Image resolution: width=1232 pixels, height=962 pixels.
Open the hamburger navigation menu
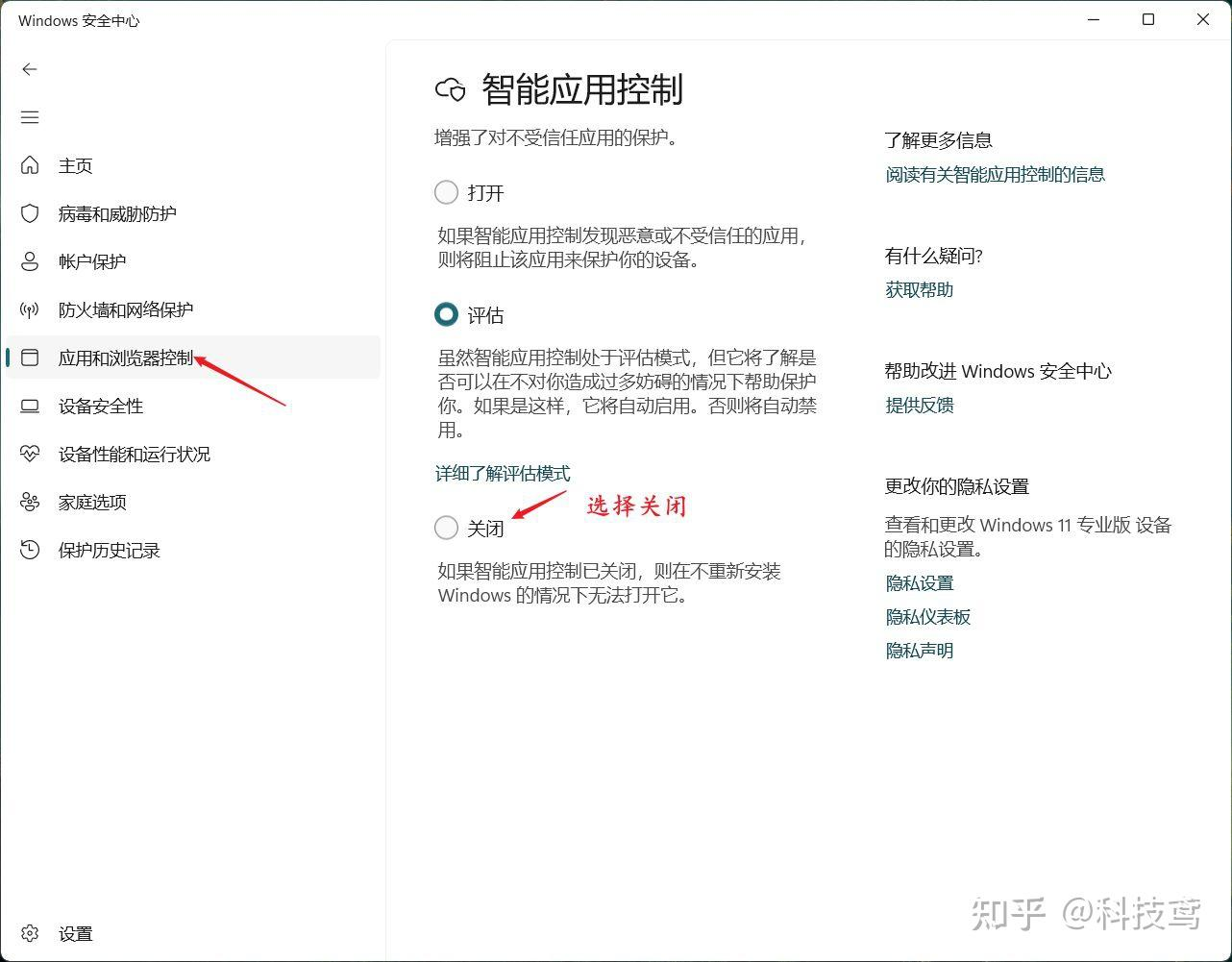(x=30, y=117)
